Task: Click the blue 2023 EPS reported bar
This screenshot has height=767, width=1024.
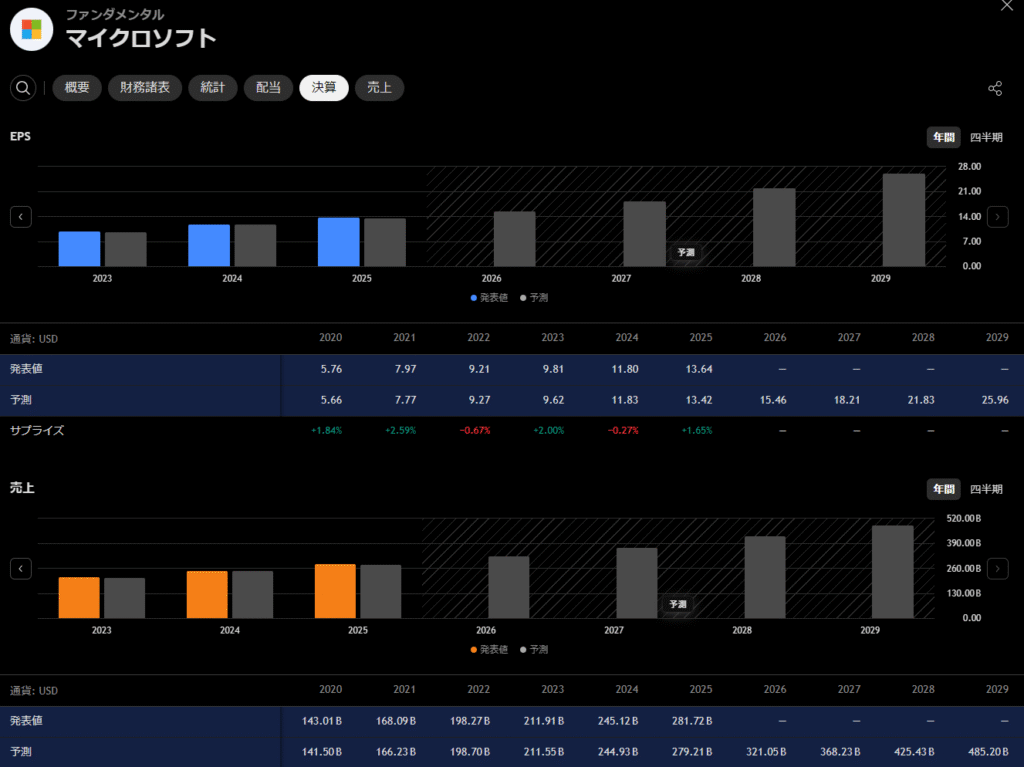Action: pos(80,249)
